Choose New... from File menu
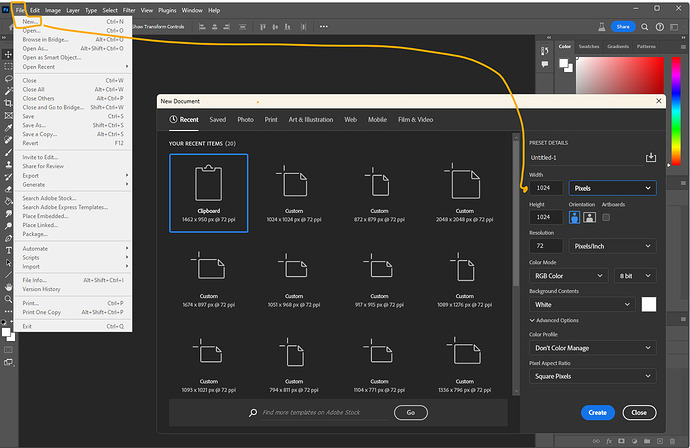The width and height of the screenshot is (690, 448). pos(73,21)
